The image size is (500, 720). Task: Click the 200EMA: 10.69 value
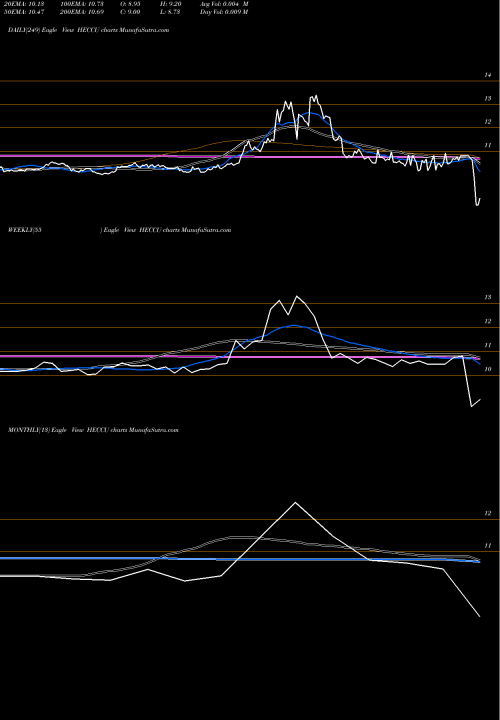(x=82, y=12)
